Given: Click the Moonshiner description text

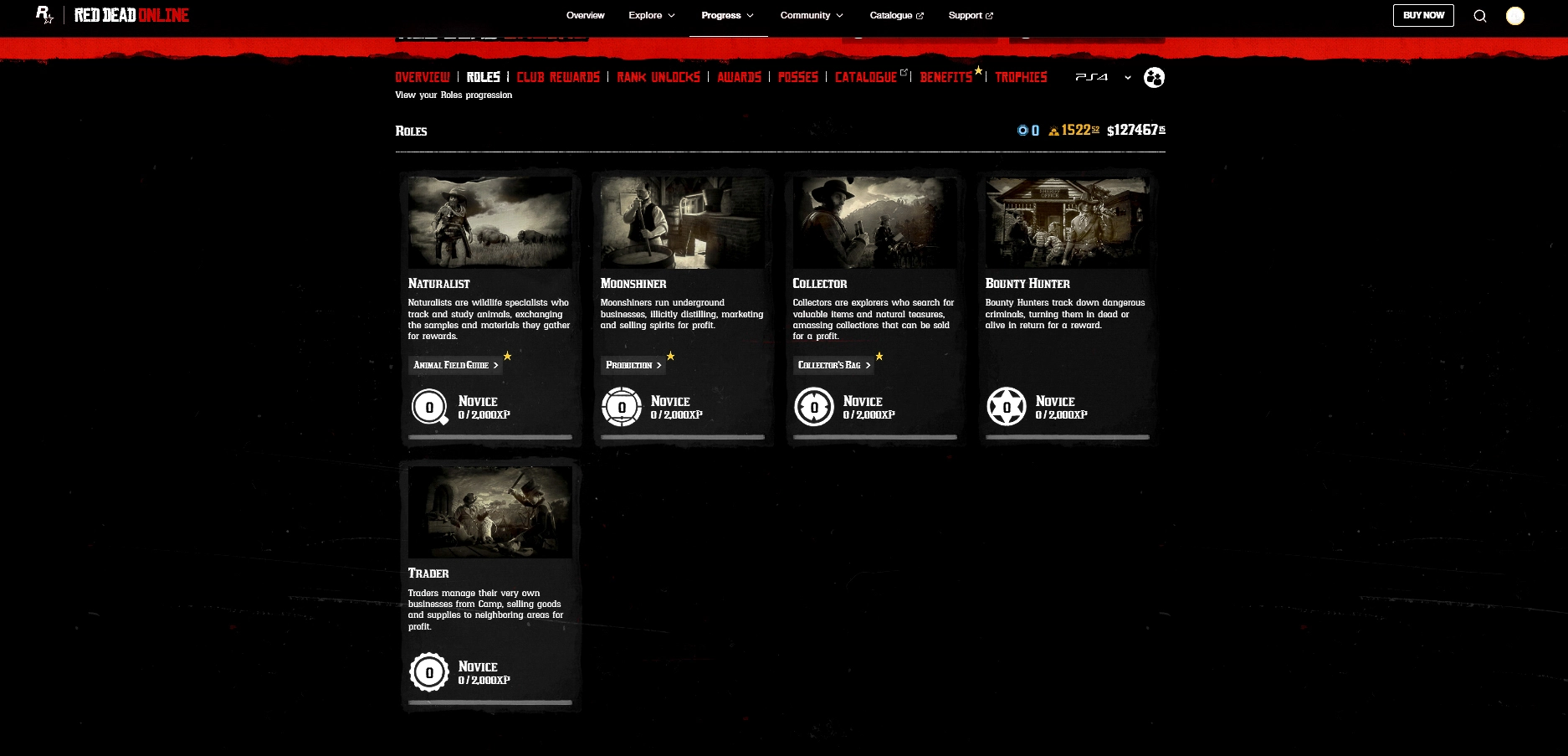Looking at the screenshot, I should click(x=682, y=314).
